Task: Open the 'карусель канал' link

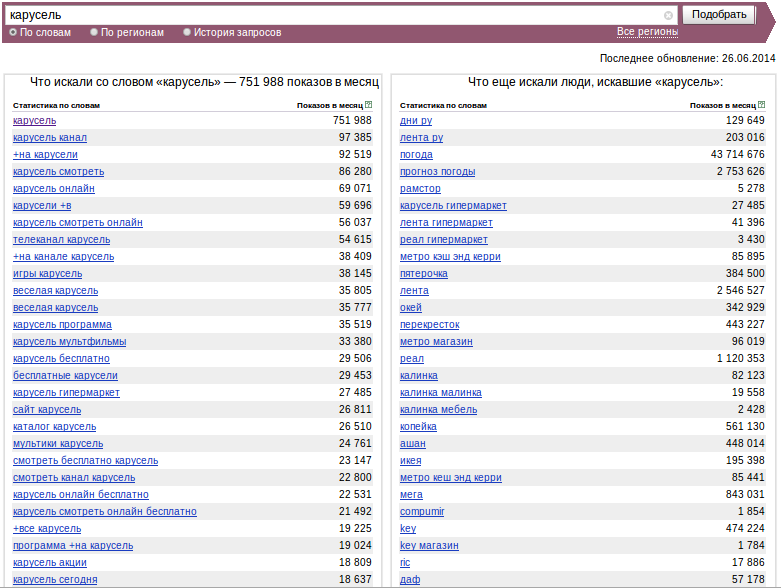Action: point(50,137)
